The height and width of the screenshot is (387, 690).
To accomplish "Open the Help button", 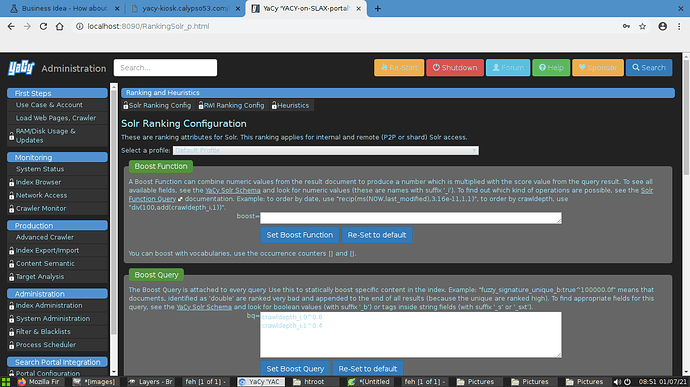I will (x=551, y=68).
